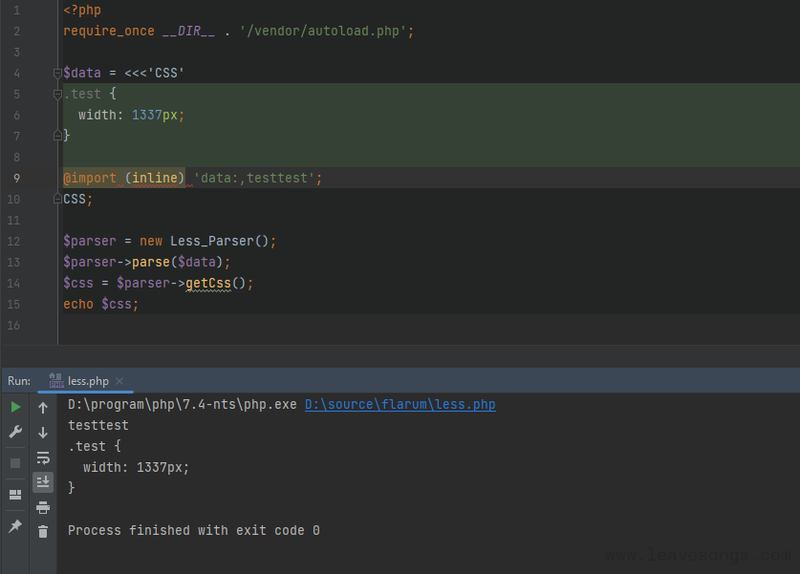The height and width of the screenshot is (574, 800).
Task: Open the D:\source\flarum\less.php link
Action: (400, 405)
